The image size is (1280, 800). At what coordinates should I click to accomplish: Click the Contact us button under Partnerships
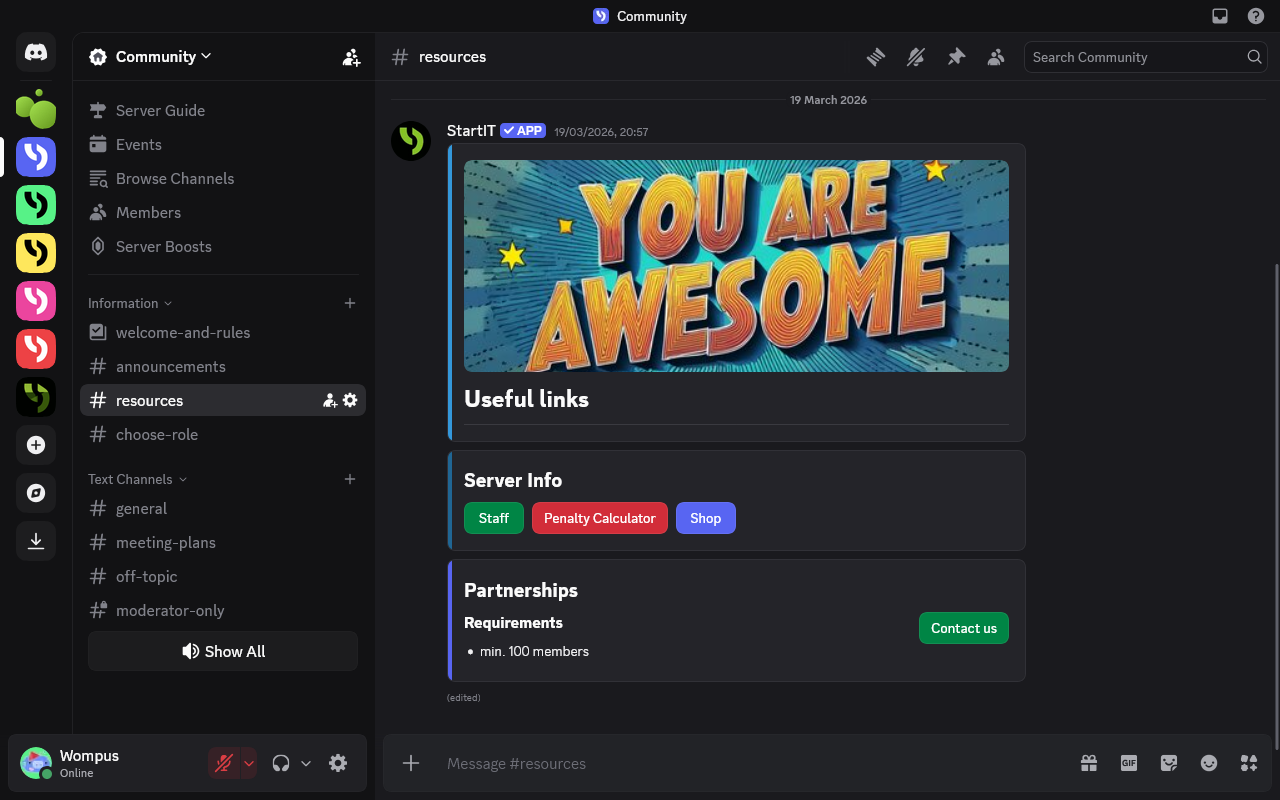pyautogui.click(x=963, y=628)
